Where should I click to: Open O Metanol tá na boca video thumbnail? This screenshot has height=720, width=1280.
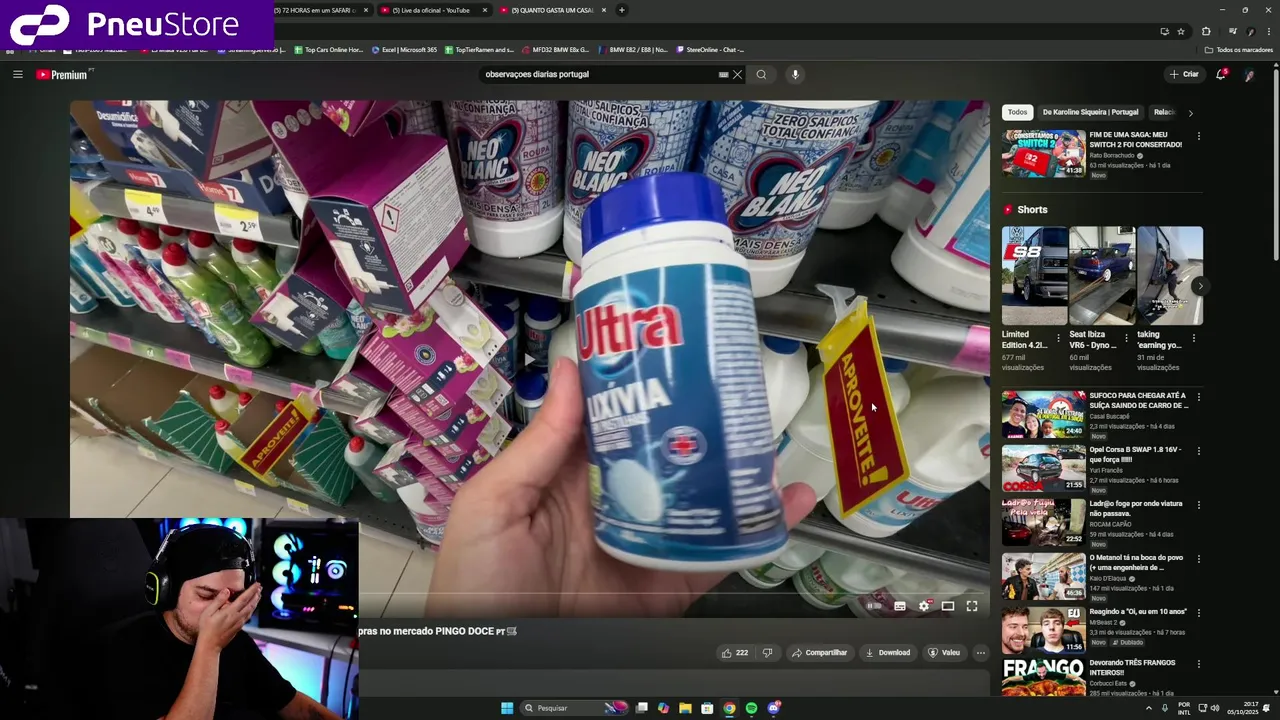click(1043, 576)
